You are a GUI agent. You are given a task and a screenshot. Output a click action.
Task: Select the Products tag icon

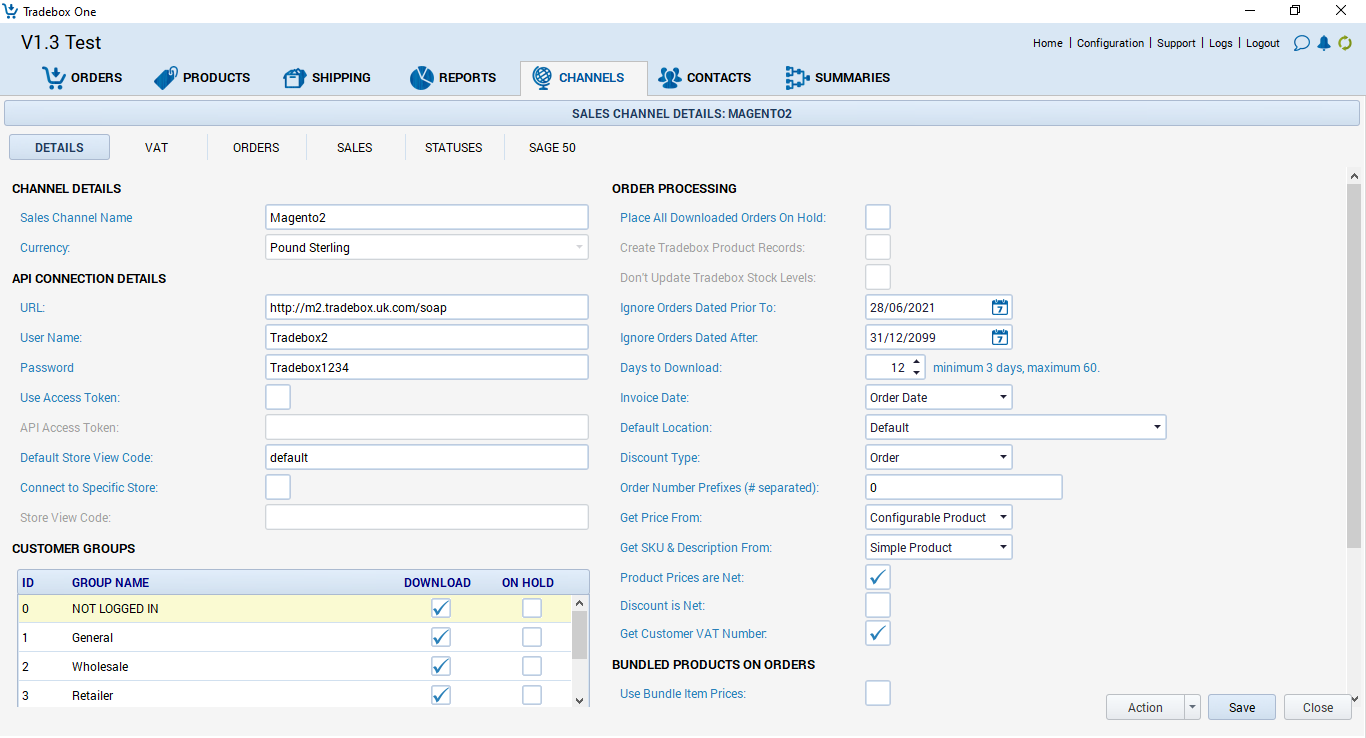tap(165, 77)
